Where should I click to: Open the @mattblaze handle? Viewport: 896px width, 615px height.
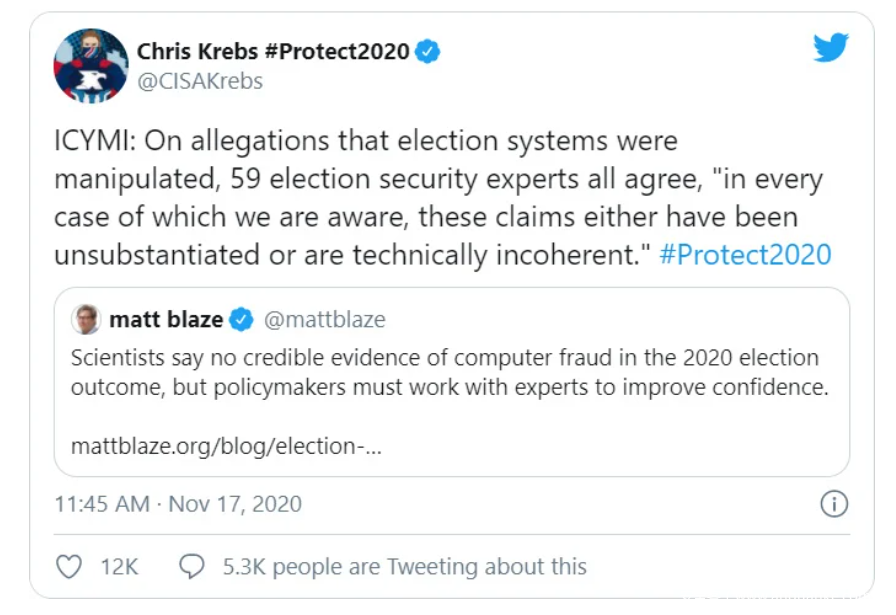[324, 320]
